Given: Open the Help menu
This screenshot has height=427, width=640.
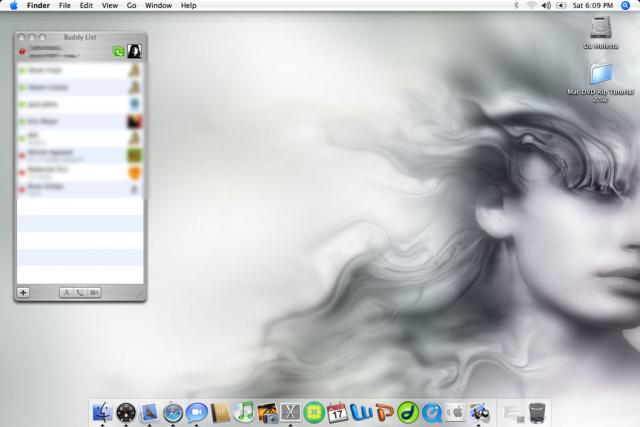Looking at the screenshot, I should coord(189,5).
